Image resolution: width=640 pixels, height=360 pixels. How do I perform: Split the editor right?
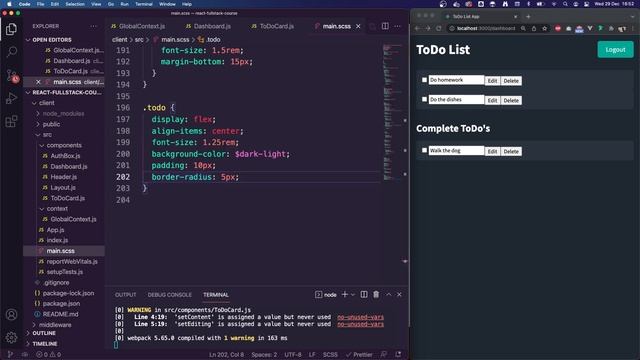(385, 26)
